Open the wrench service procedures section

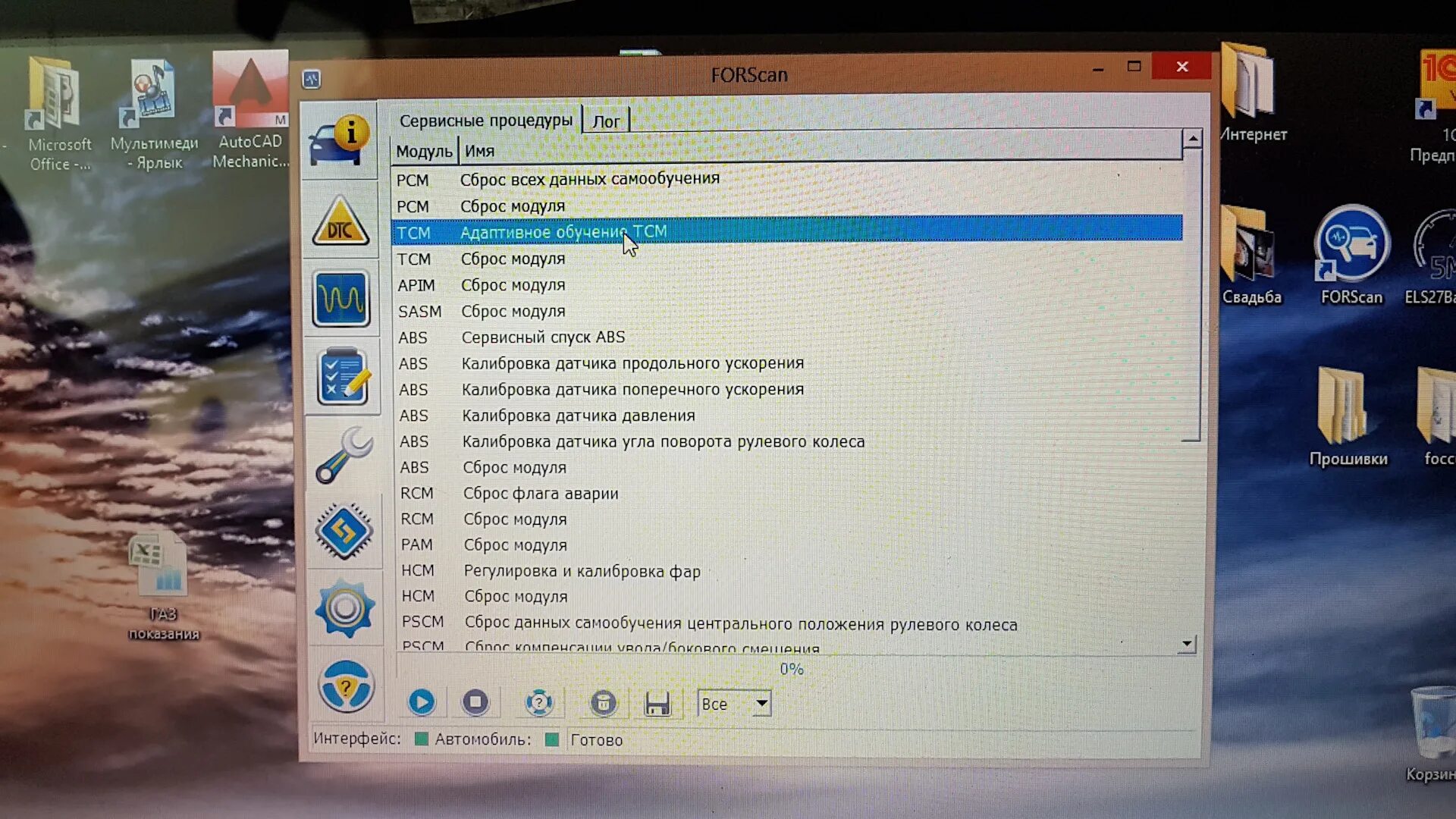344,455
